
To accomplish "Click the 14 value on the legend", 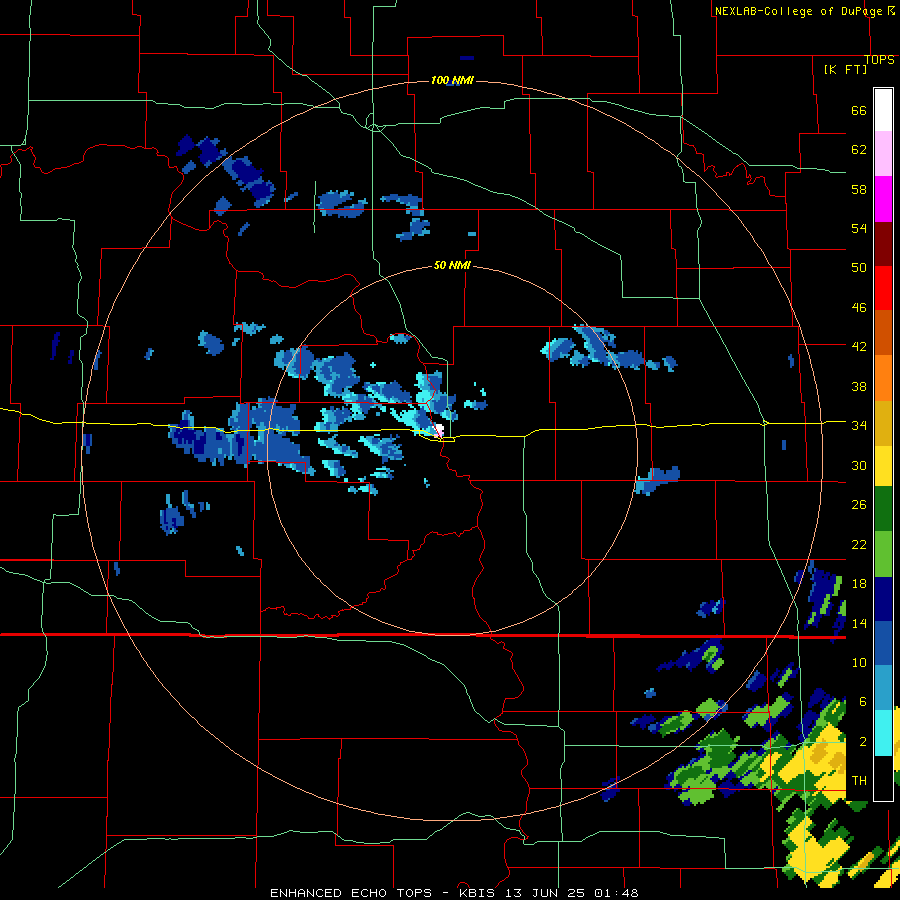I will 859,623.
